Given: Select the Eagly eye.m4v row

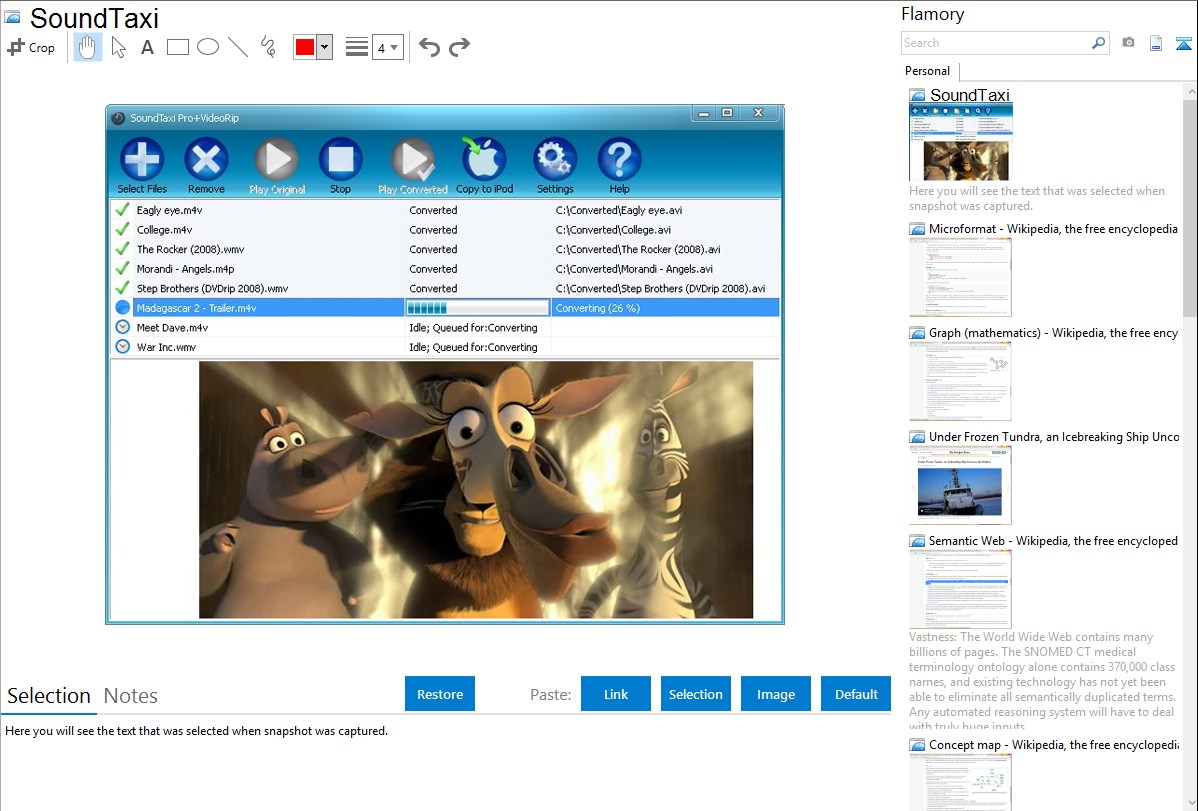Looking at the screenshot, I should (x=445, y=210).
